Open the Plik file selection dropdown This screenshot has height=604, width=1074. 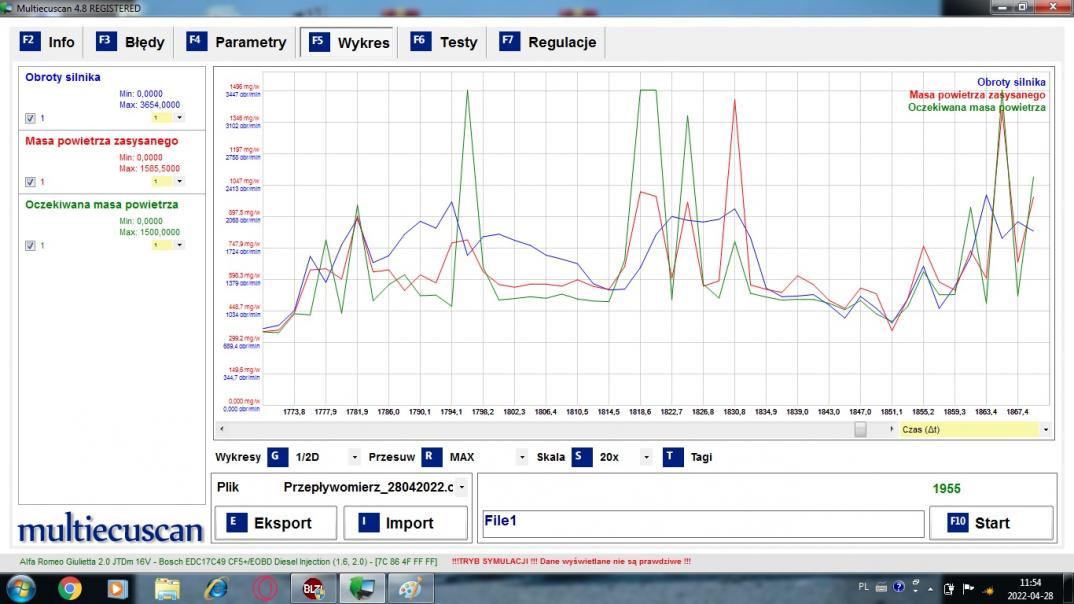462,488
